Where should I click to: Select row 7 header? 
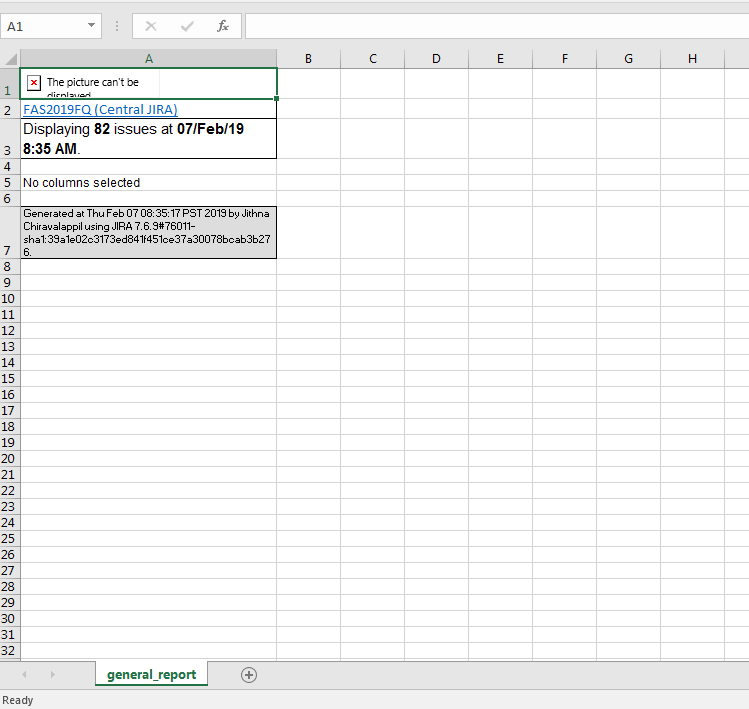[x=10, y=233]
